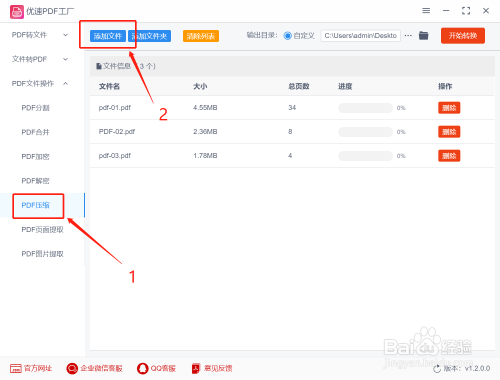This screenshot has height=380, width=500.
Task: Maximize the window with the fullscreen icon
Action: click(x=466, y=11)
